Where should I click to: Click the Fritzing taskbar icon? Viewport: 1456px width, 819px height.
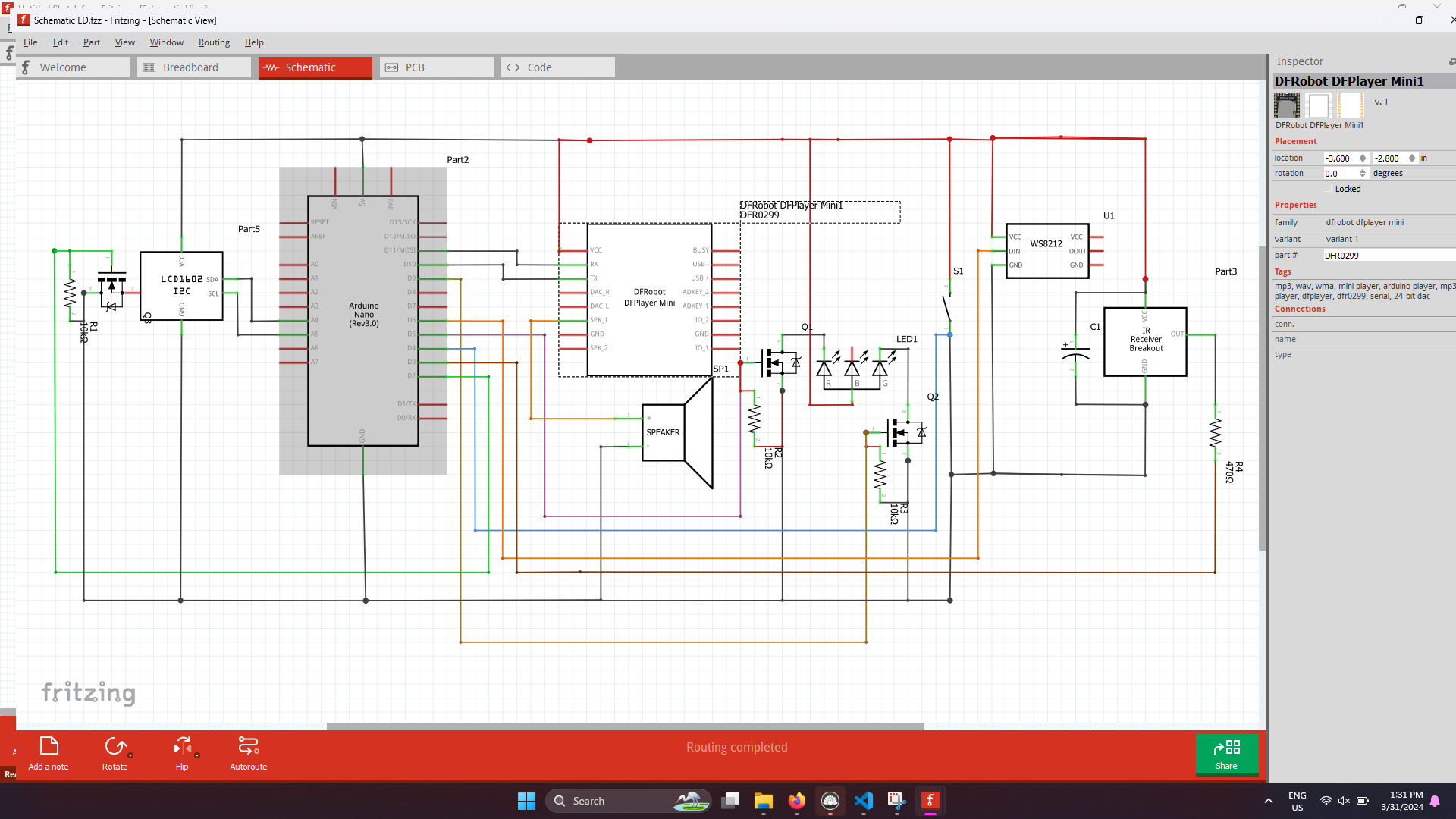pos(930,801)
